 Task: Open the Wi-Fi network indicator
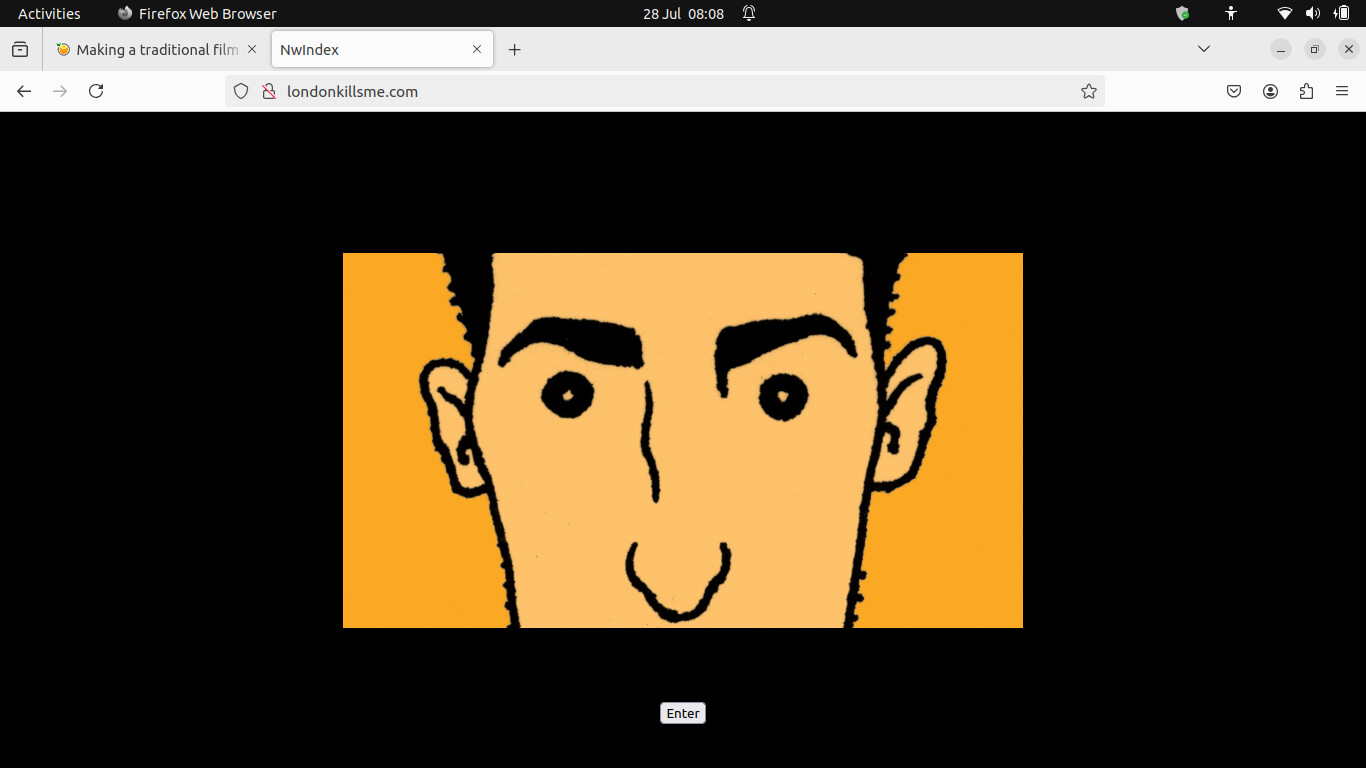(1285, 13)
